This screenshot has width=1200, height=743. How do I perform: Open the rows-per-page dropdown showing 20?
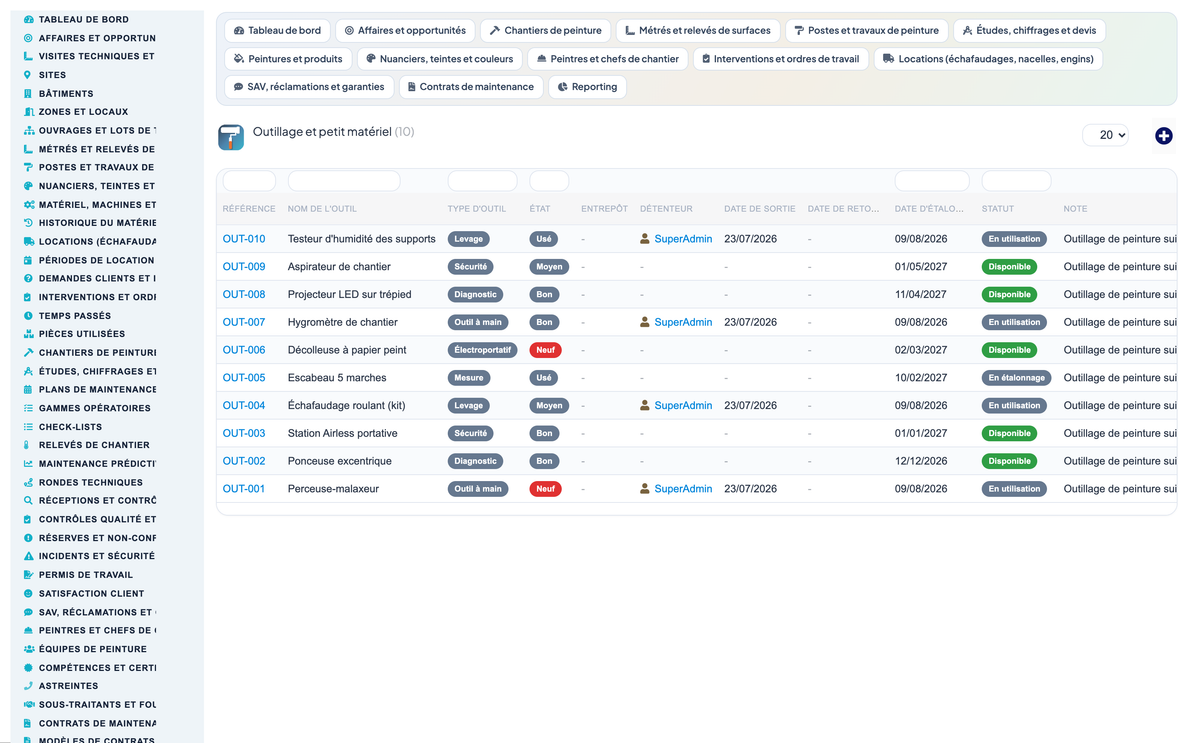pos(1105,135)
